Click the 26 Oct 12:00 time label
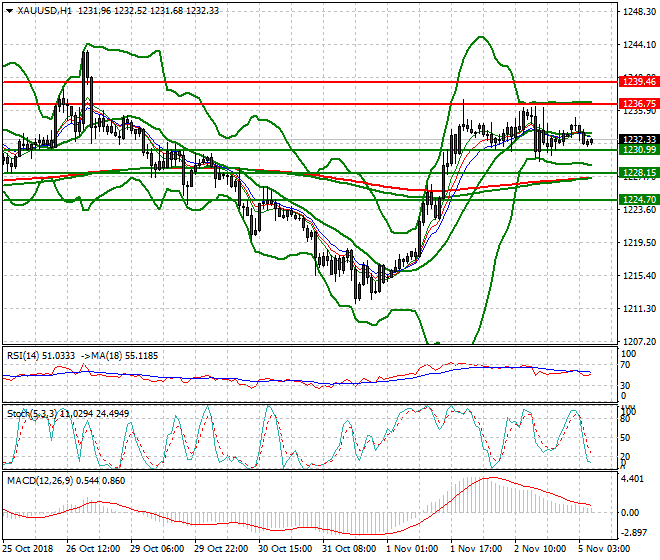Viewport: 660px width, 560px height. tap(93, 549)
